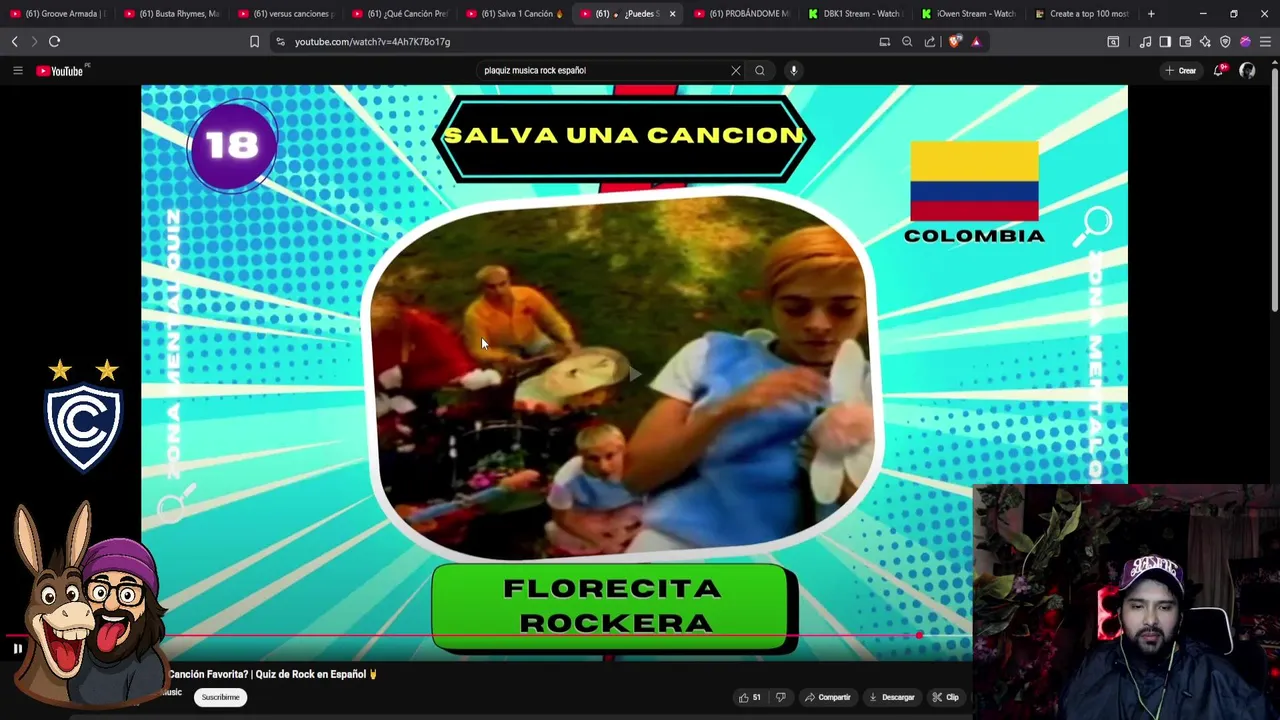Screen dimensions: 1280x720
Task: Switch to iOwen Stream tab
Action: 970,14
